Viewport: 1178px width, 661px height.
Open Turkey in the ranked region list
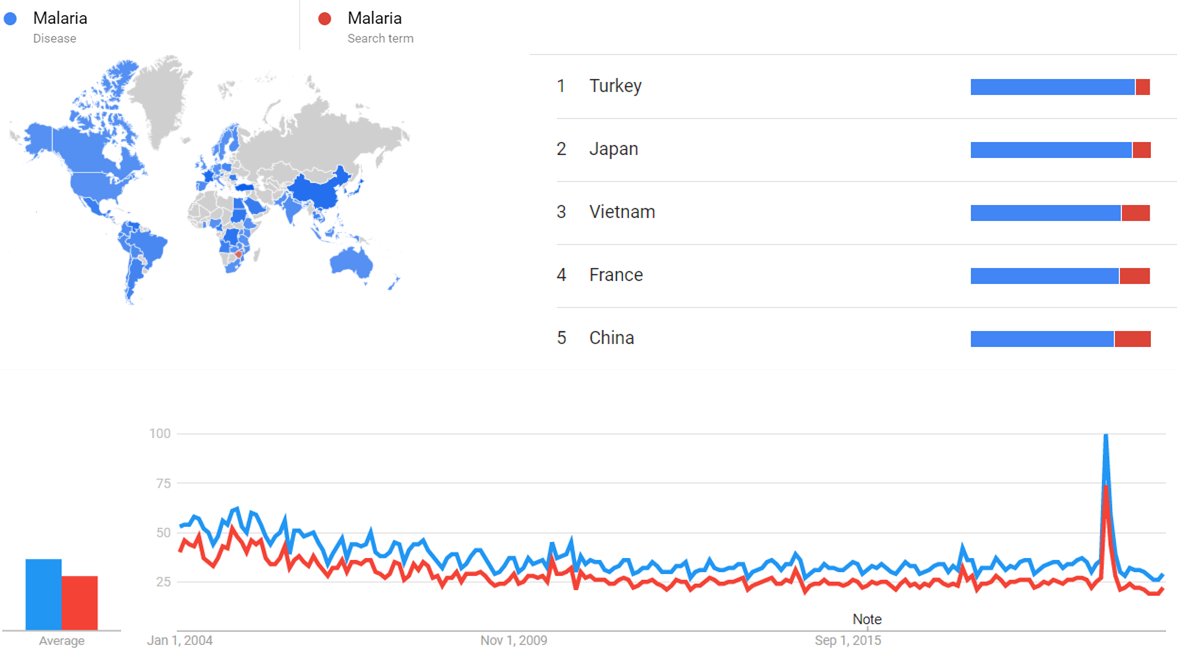click(x=615, y=86)
